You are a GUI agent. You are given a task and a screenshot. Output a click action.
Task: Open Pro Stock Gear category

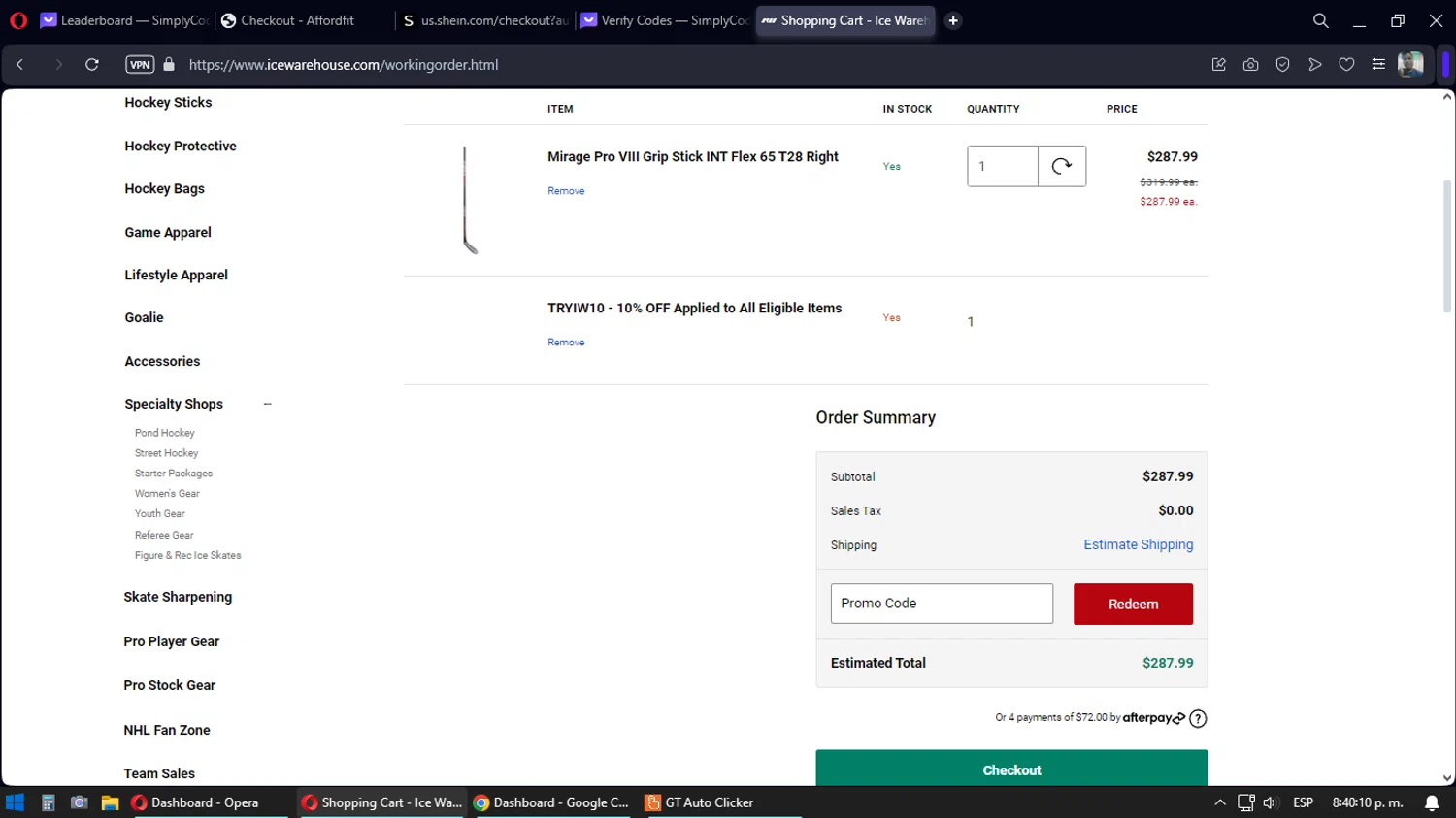[x=169, y=686]
